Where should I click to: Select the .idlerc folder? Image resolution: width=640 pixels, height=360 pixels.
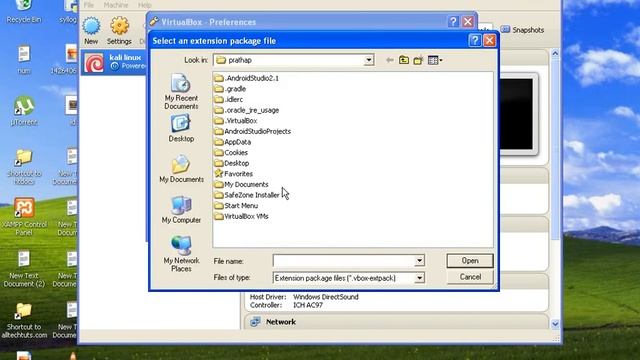(229, 99)
